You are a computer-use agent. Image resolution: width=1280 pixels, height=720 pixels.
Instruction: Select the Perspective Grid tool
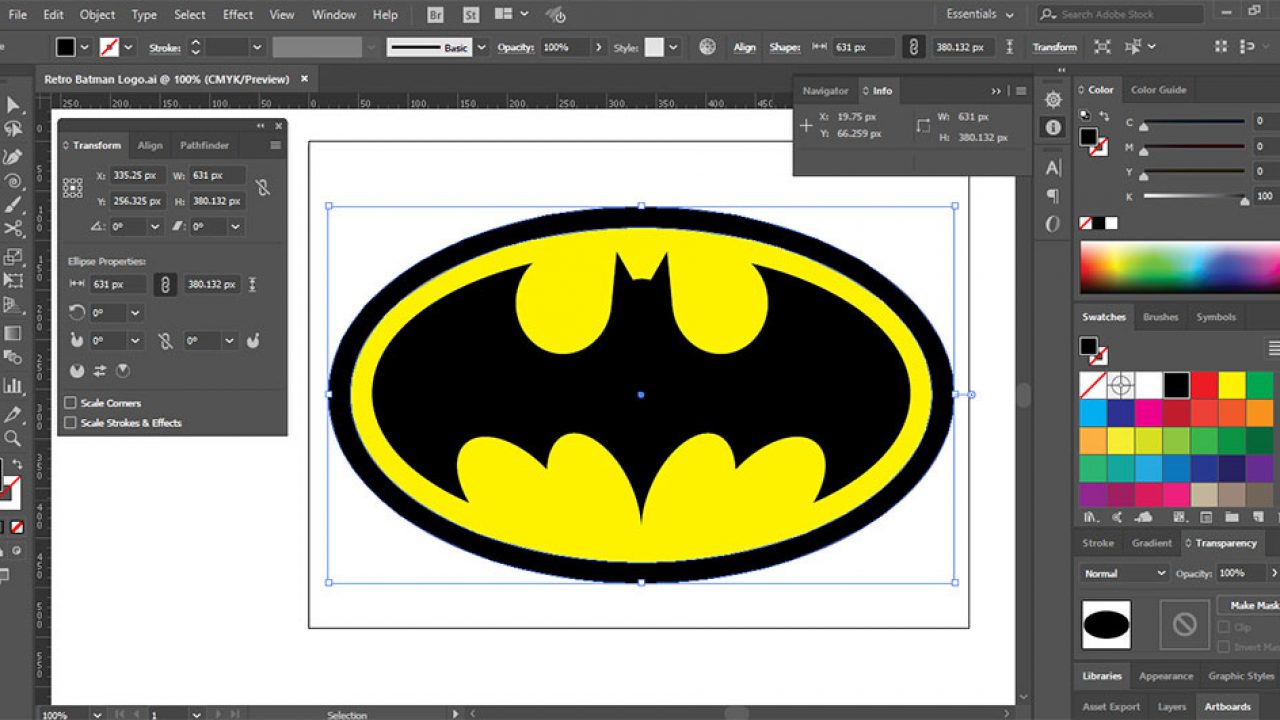click(13, 307)
